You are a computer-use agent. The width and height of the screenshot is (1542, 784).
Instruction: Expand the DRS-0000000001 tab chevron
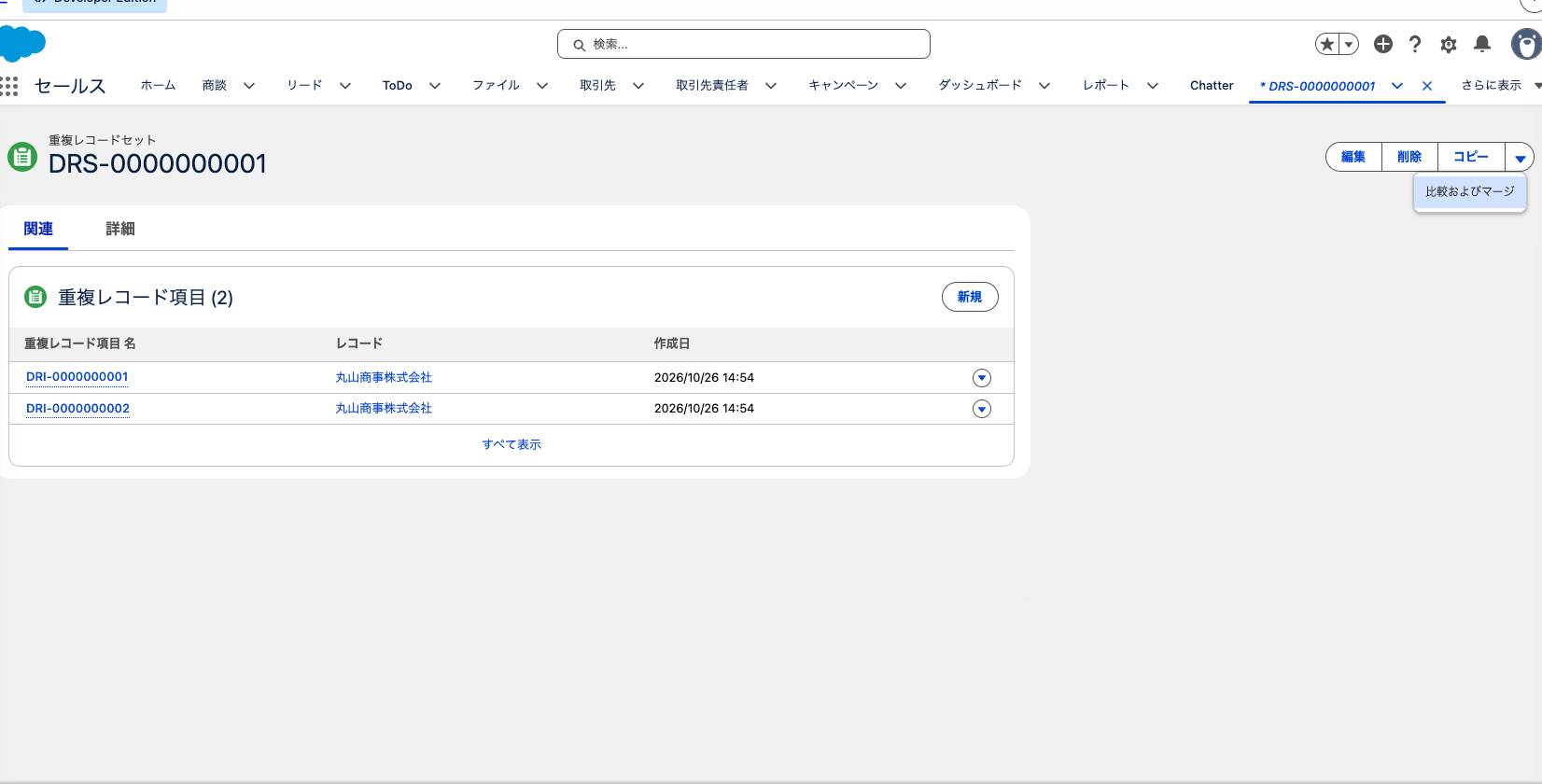(1397, 86)
